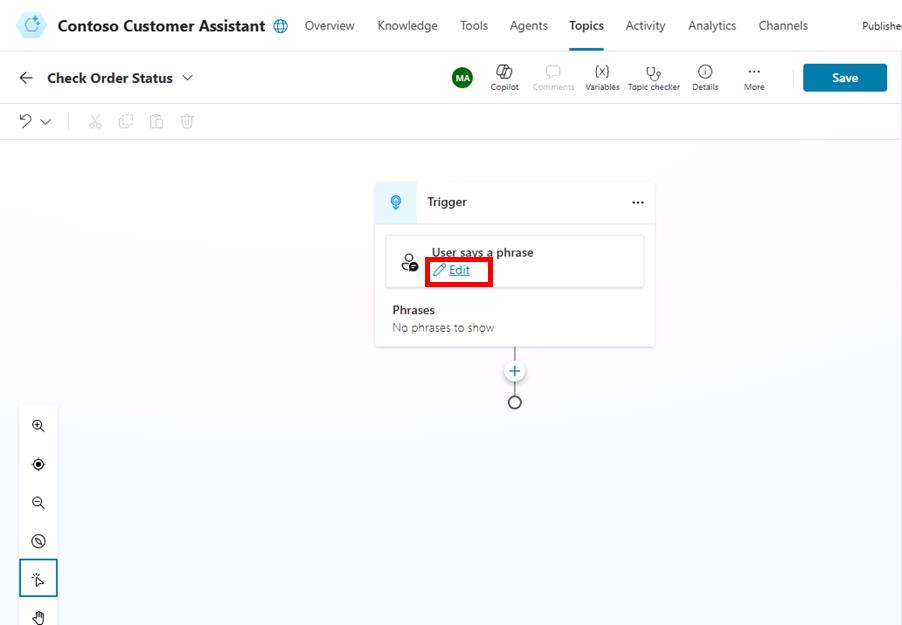The height and width of the screenshot is (625, 902).
Task: Go to the Agents tab
Action: click(x=529, y=26)
